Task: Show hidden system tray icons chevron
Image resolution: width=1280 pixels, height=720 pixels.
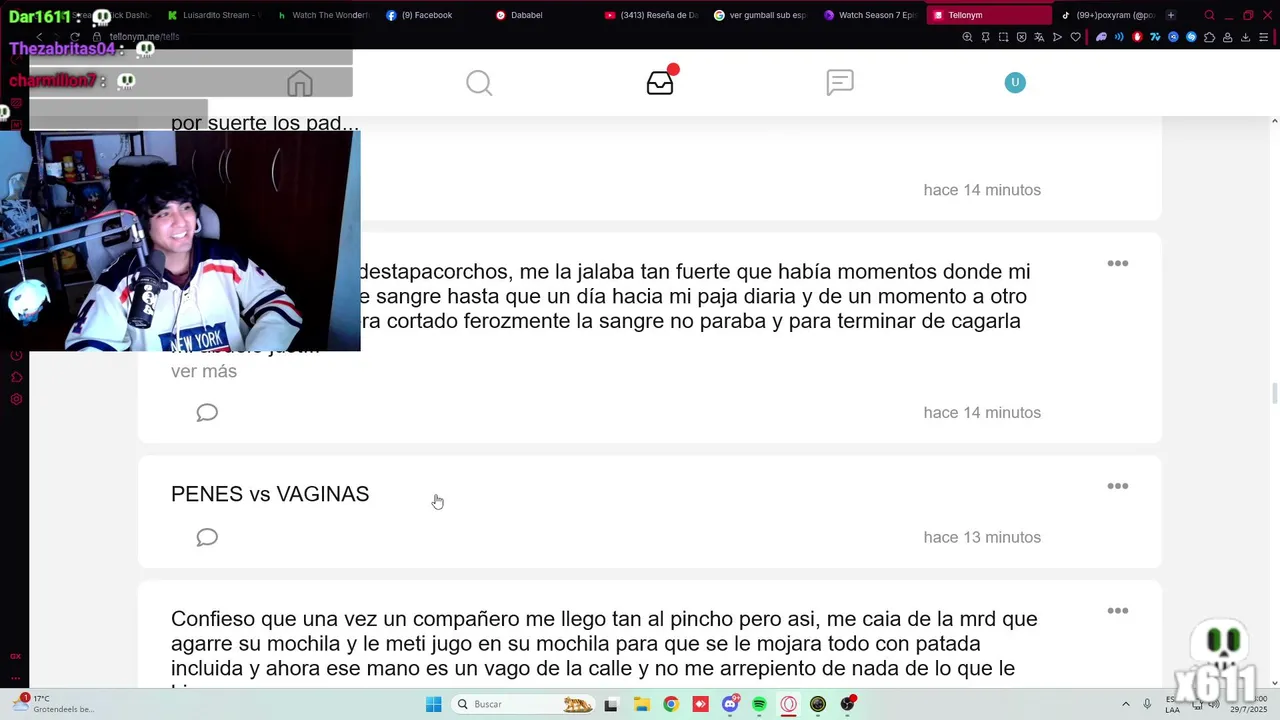Action: click(1125, 704)
